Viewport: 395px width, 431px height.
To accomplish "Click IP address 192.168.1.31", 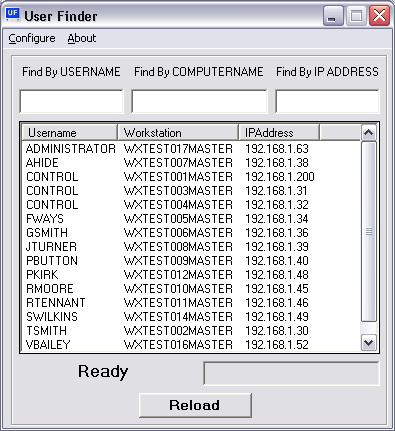I will 276,191.
